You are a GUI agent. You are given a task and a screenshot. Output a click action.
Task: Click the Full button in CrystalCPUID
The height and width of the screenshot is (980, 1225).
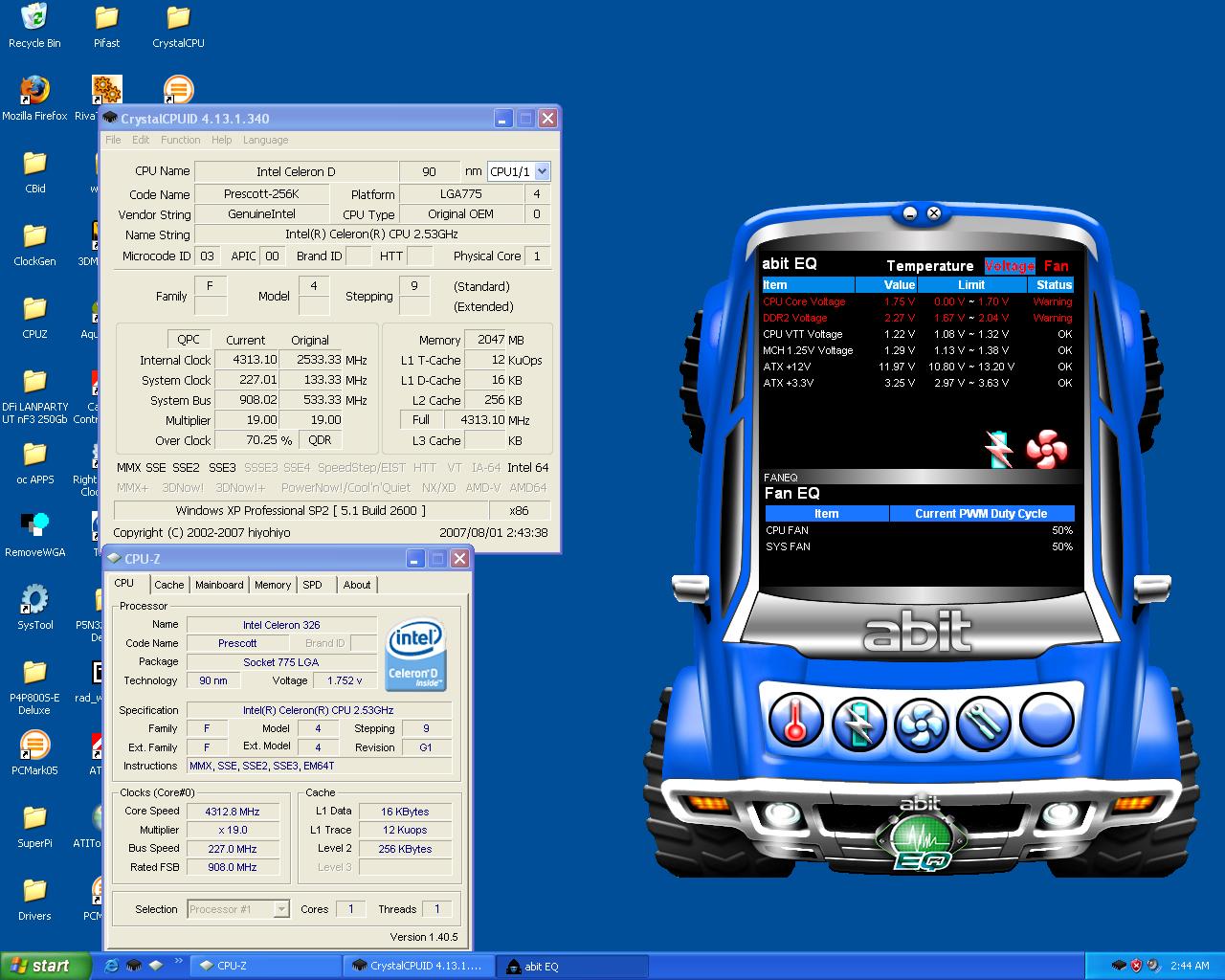421,420
